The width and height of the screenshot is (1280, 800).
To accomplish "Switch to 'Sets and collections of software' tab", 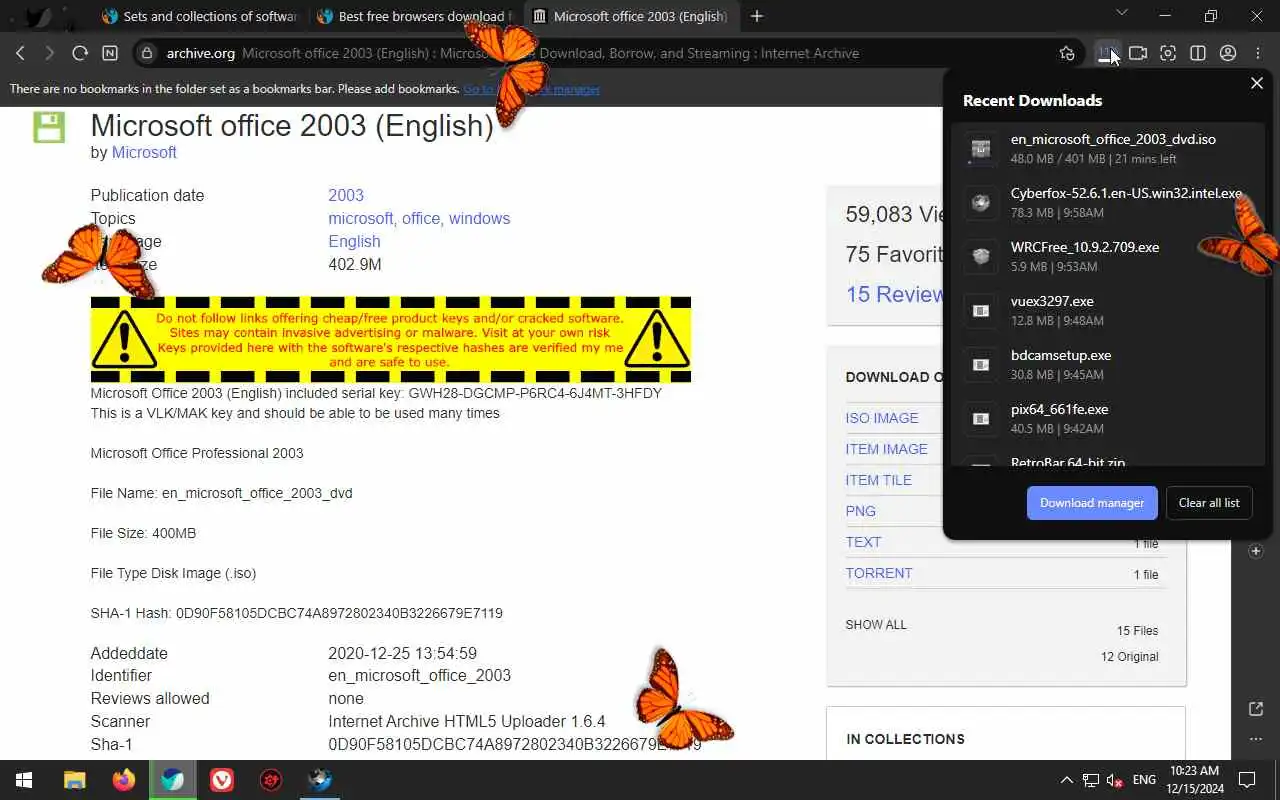I will [200, 16].
